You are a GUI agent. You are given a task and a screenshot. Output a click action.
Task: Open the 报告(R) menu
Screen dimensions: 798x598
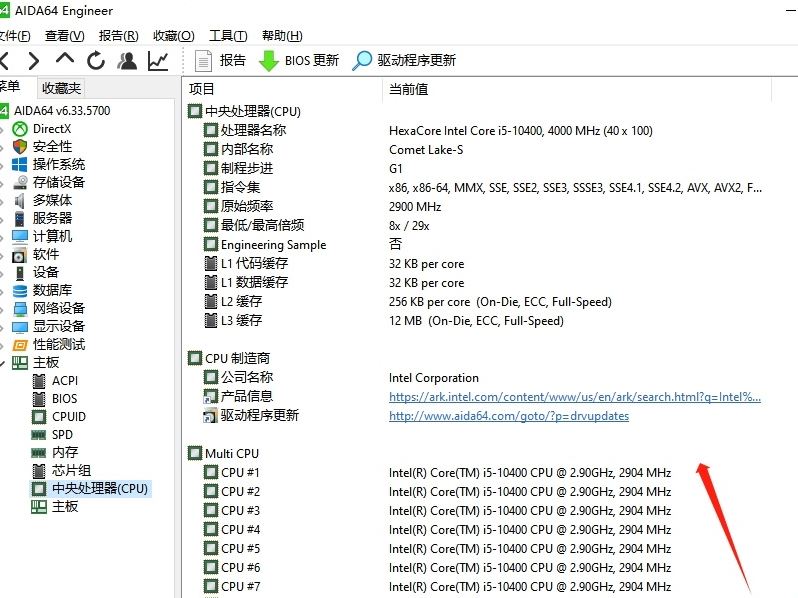point(119,36)
